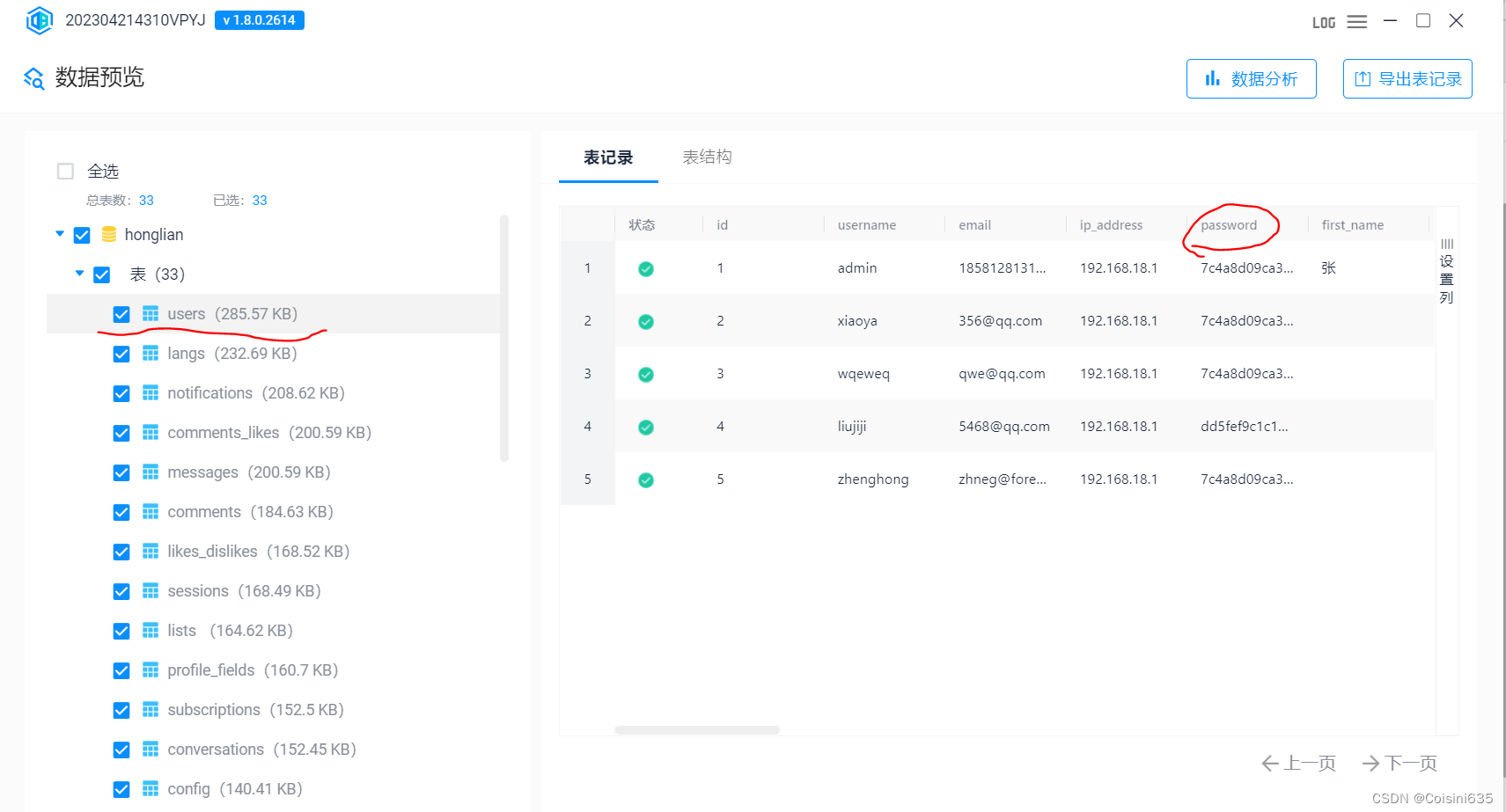Uncheck the comments_likes table checkbox
1506x812 pixels.
121,434
